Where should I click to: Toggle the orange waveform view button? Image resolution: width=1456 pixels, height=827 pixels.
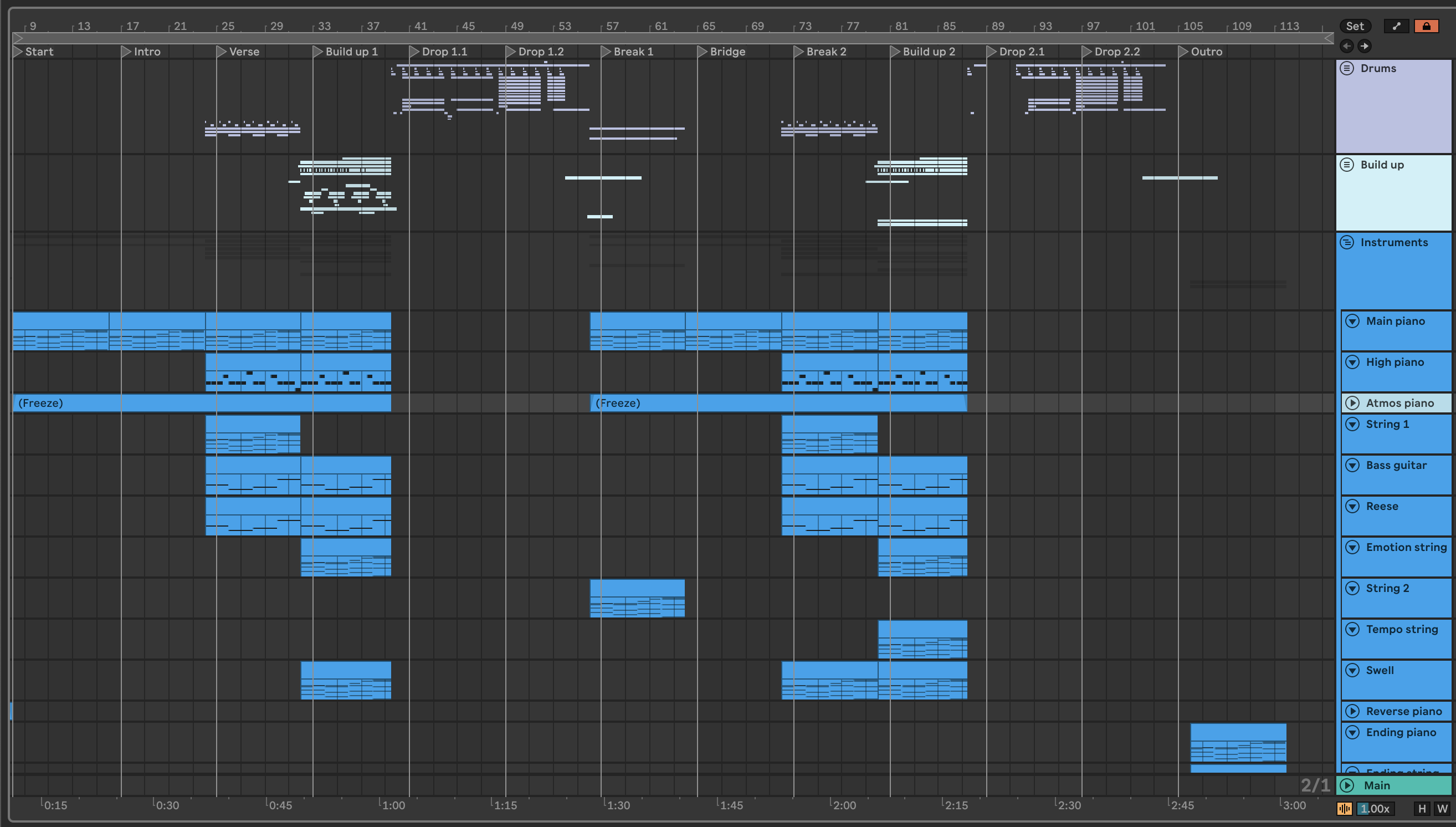(x=1344, y=808)
